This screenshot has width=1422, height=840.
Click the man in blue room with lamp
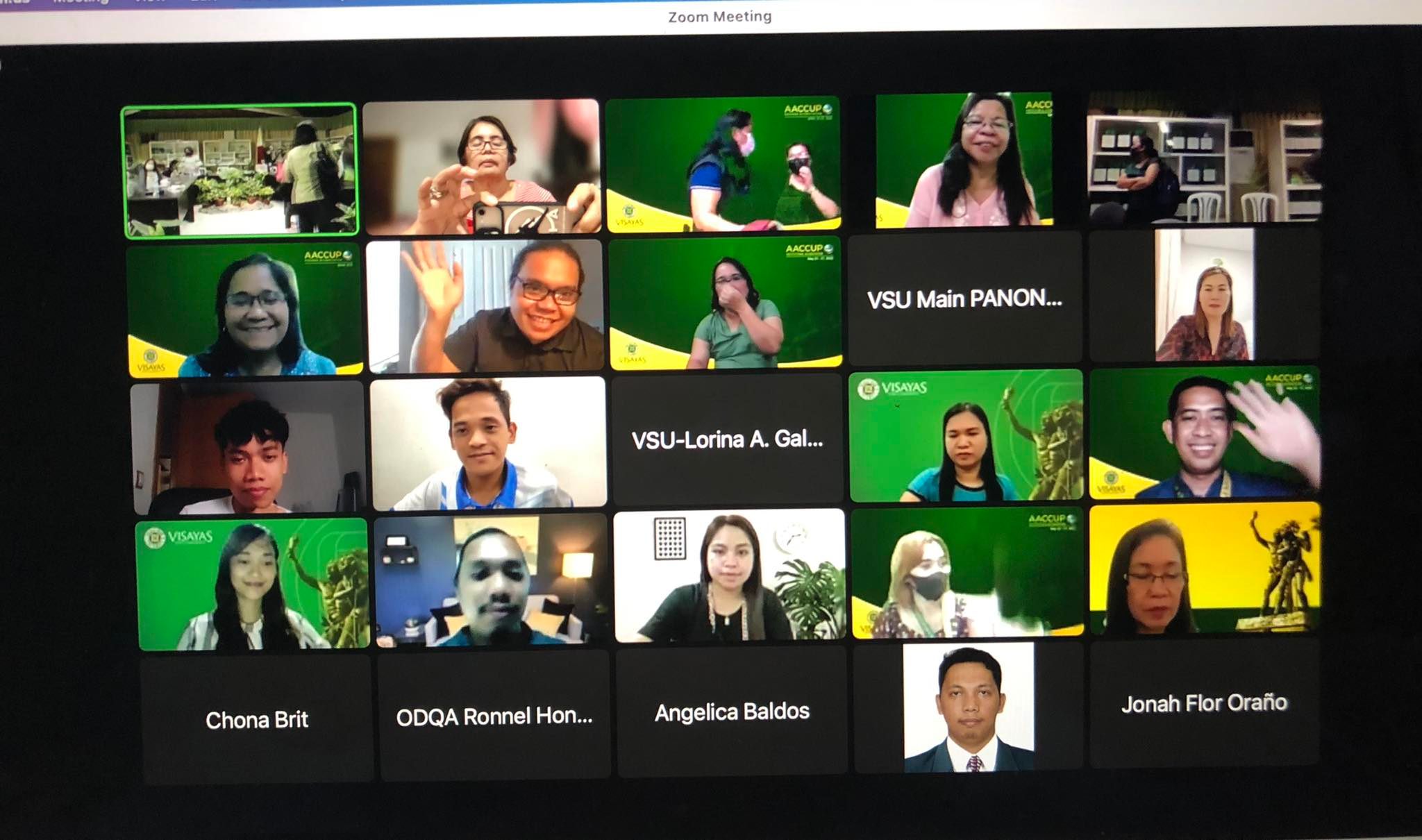pyautogui.click(x=492, y=580)
